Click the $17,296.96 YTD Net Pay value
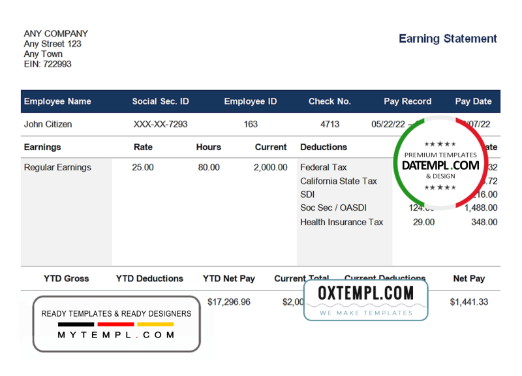Viewport: 522px width, 376px height. pyautogui.click(x=229, y=302)
